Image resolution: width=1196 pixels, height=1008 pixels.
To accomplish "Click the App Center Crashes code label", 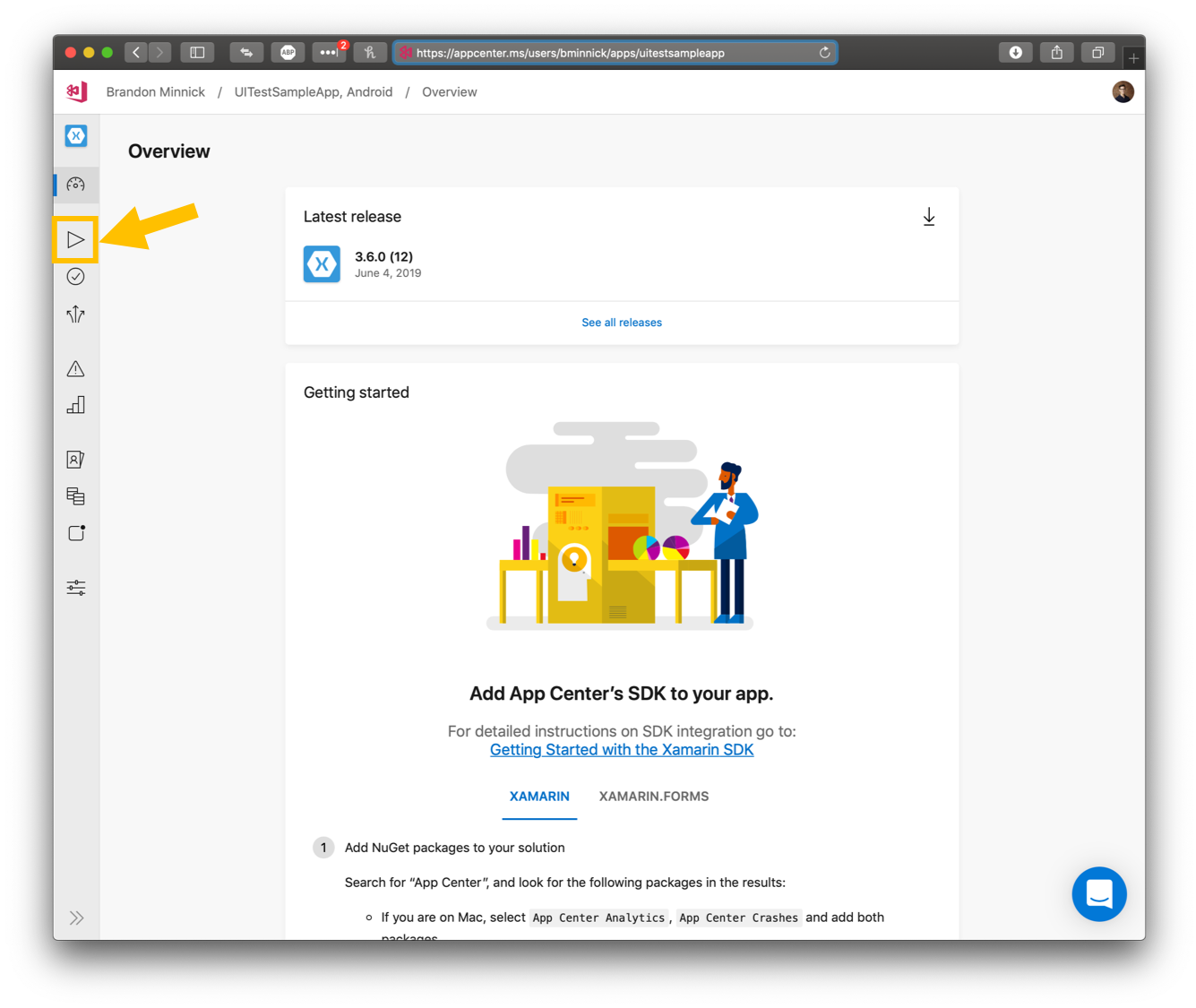I will point(738,918).
